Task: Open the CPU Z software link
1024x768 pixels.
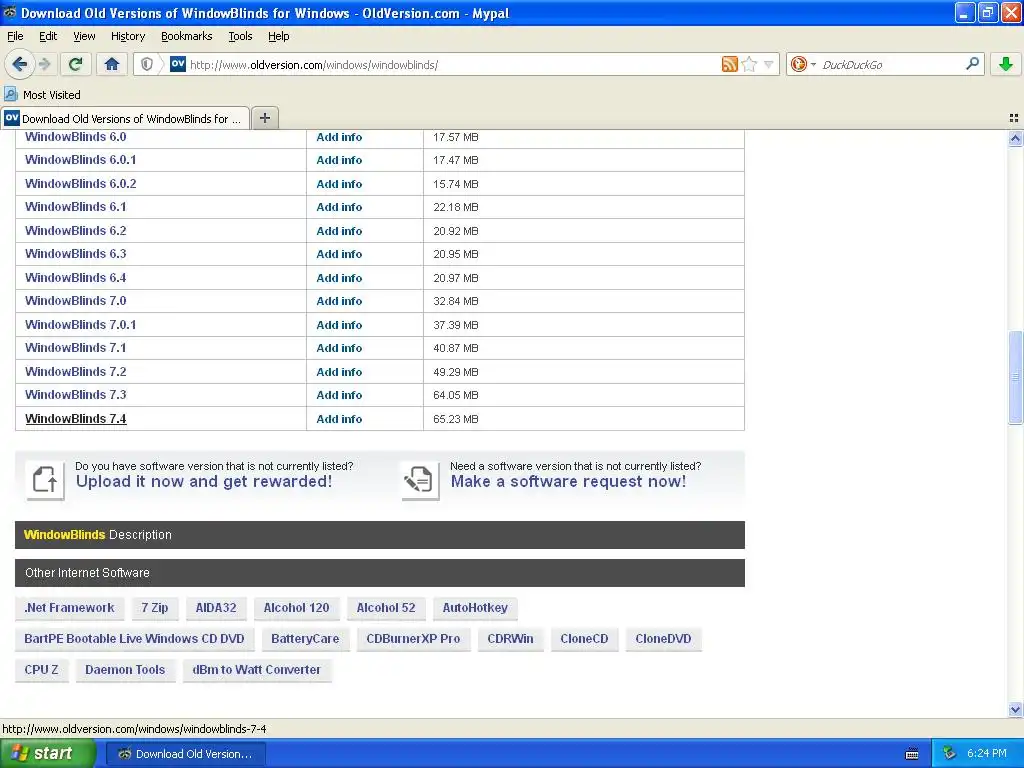Action: [x=41, y=670]
